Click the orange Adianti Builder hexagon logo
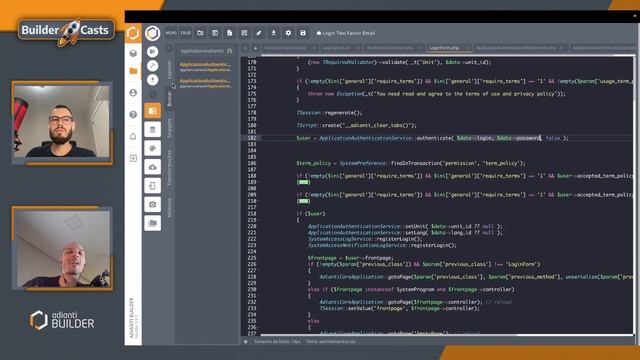This screenshot has width=640, height=360. point(133,33)
